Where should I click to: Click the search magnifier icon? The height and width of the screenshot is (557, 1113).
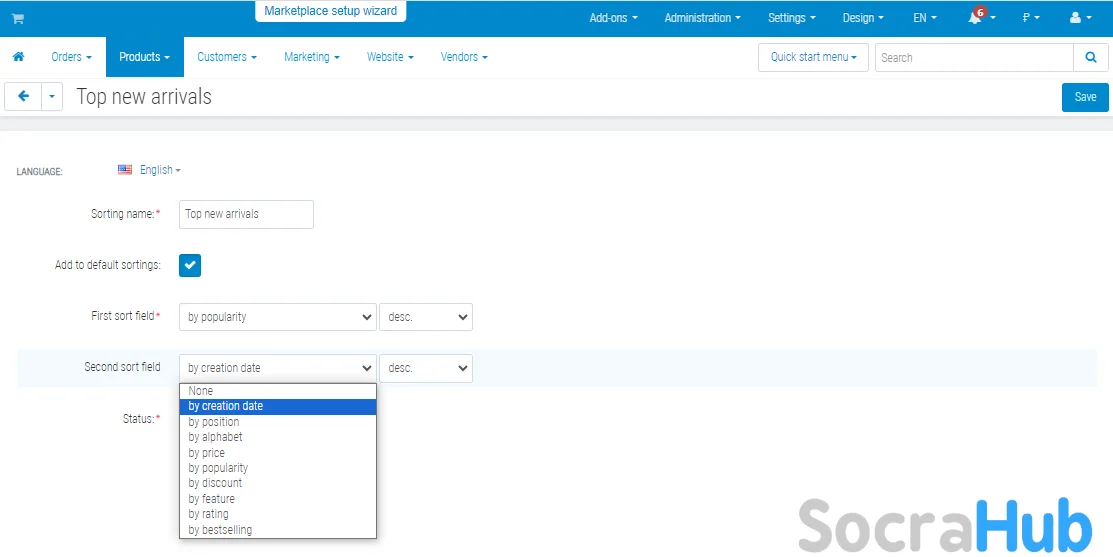(1090, 57)
